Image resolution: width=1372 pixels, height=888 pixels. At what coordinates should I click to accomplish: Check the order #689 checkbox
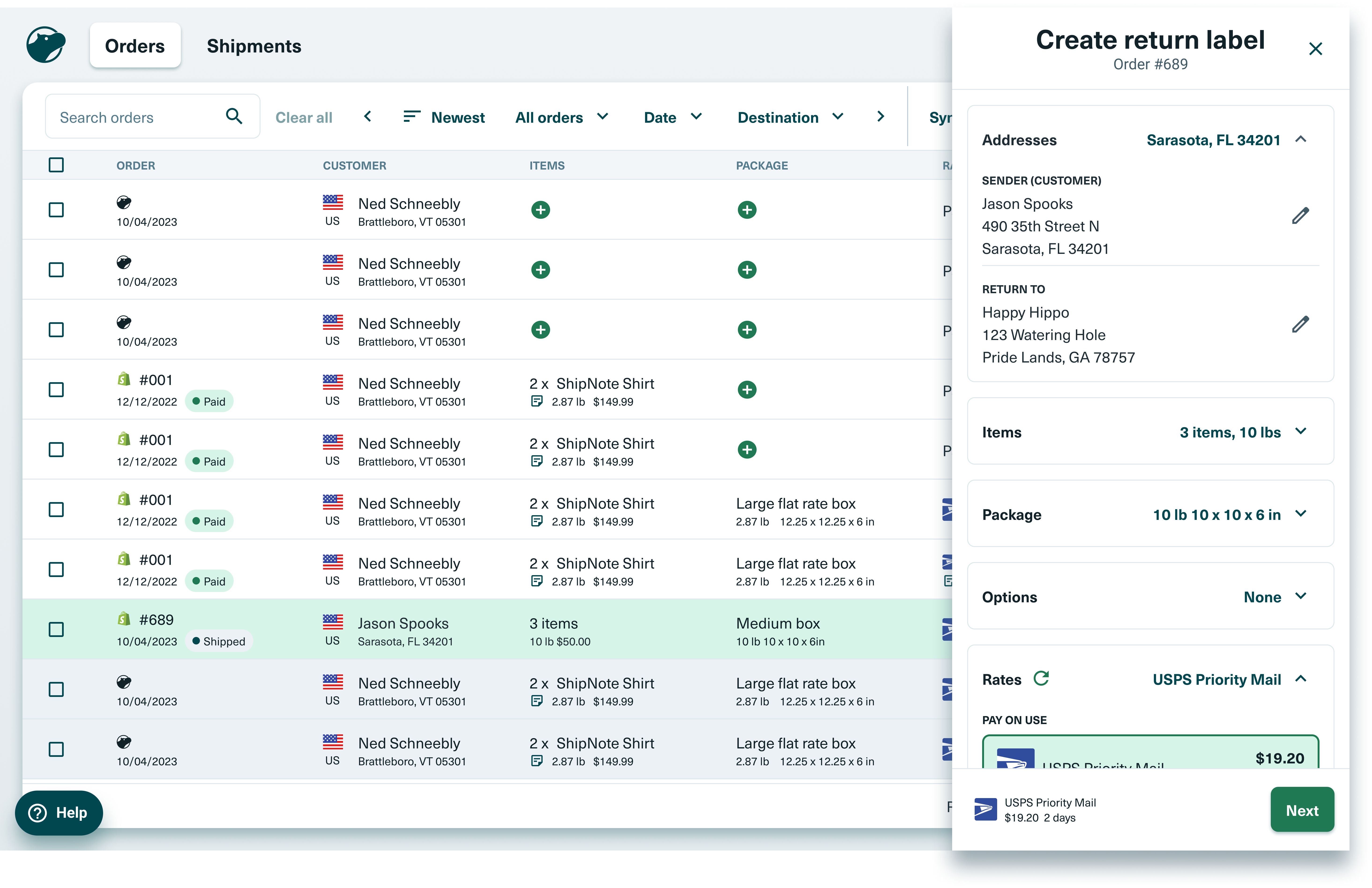[56, 629]
